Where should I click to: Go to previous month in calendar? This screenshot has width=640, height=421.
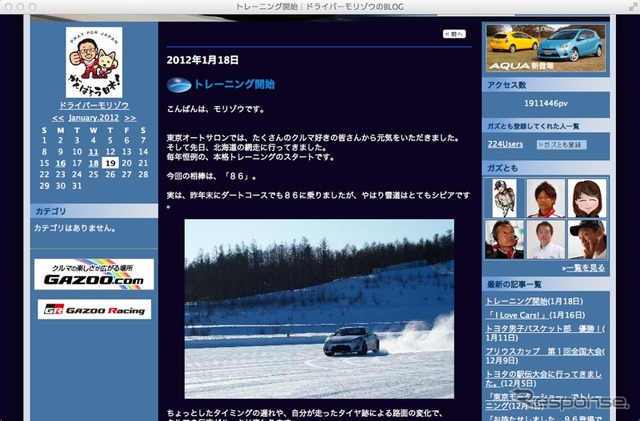click(58, 118)
